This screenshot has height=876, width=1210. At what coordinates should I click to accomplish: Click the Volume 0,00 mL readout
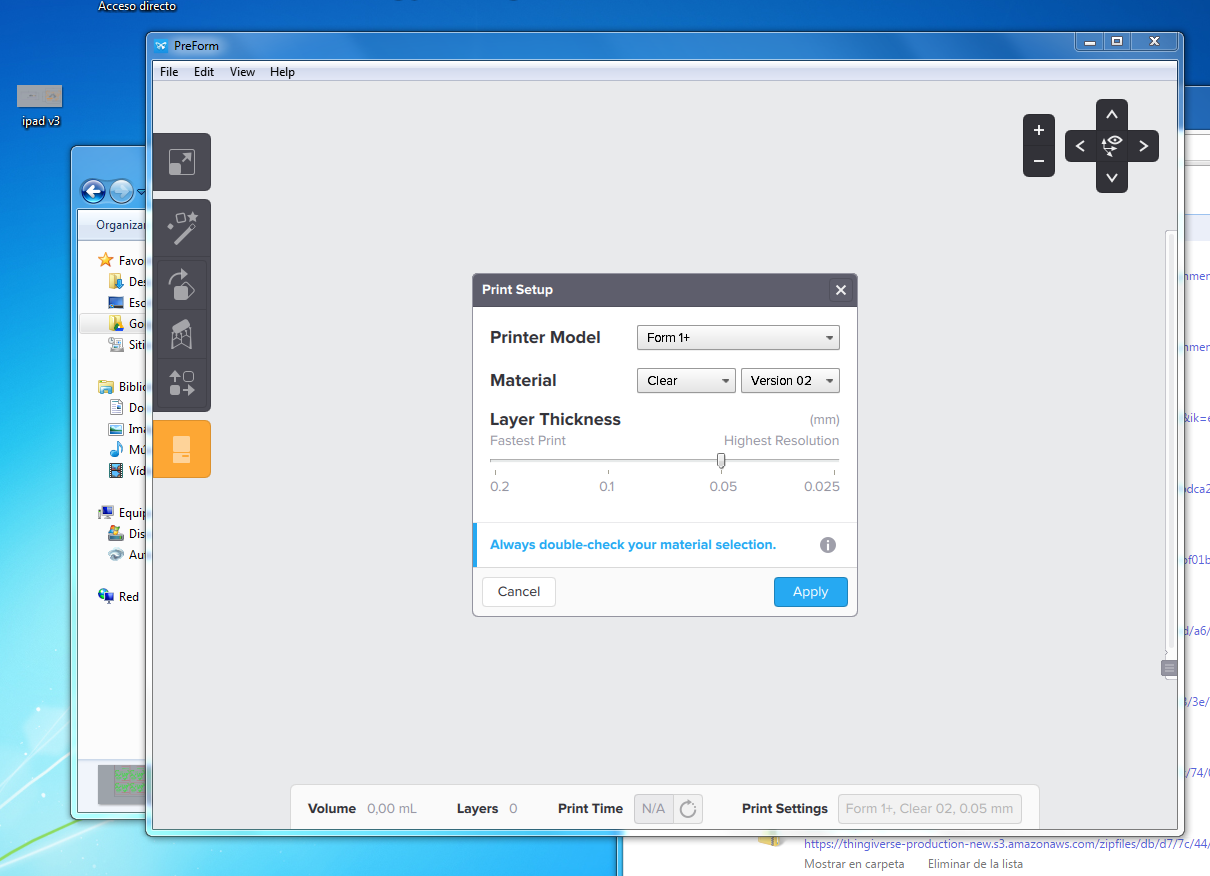pos(362,809)
